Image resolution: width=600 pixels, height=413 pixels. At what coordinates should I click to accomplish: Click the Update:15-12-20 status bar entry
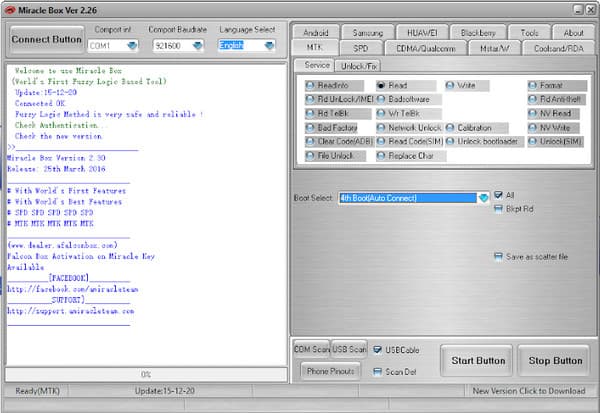(x=165, y=391)
